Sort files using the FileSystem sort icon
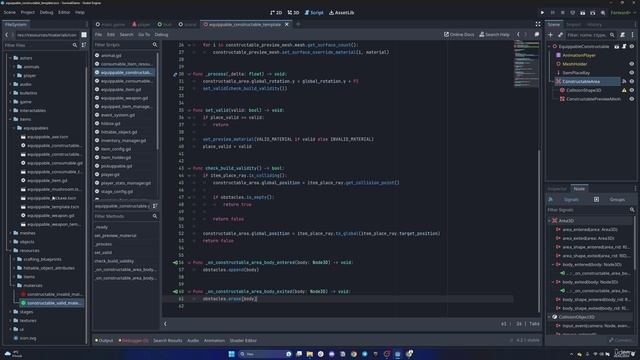 point(84,45)
